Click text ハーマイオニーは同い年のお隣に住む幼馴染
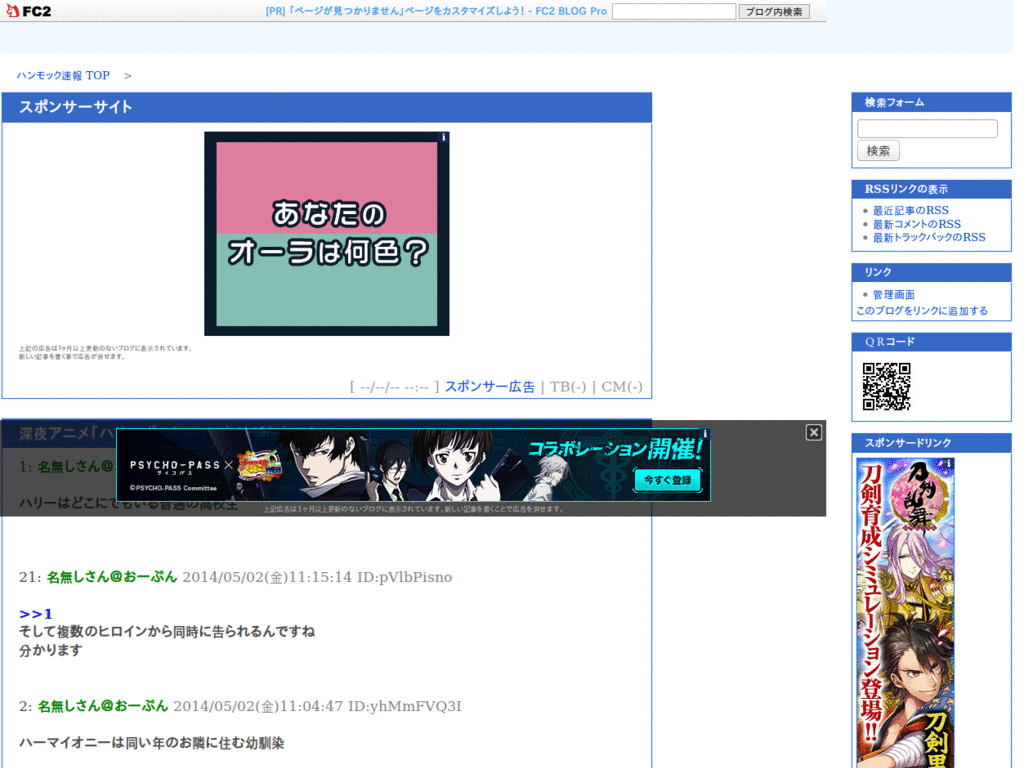 point(152,743)
